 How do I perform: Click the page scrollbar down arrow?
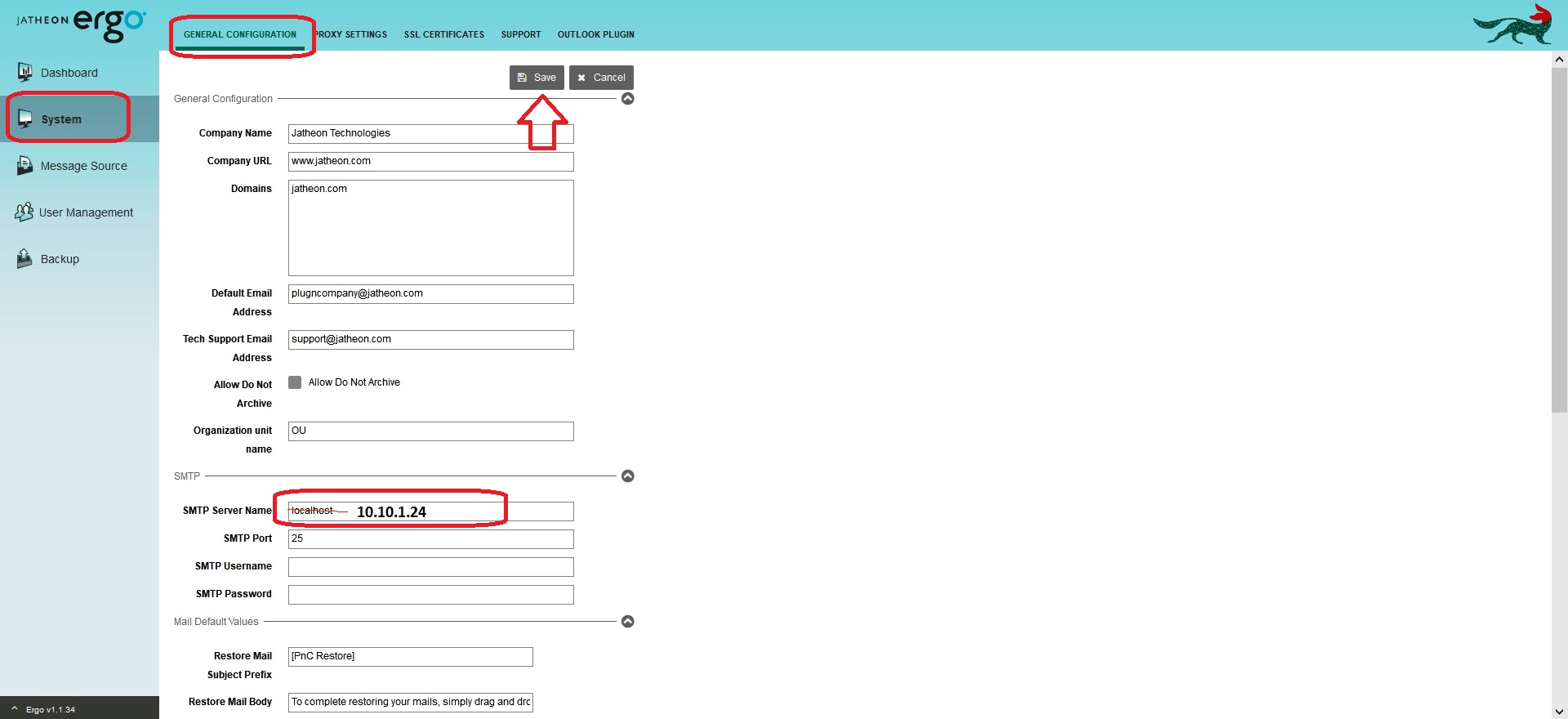pos(1559,712)
